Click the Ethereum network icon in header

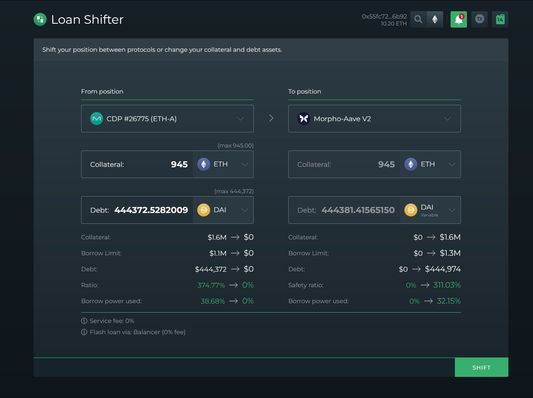[435, 19]
